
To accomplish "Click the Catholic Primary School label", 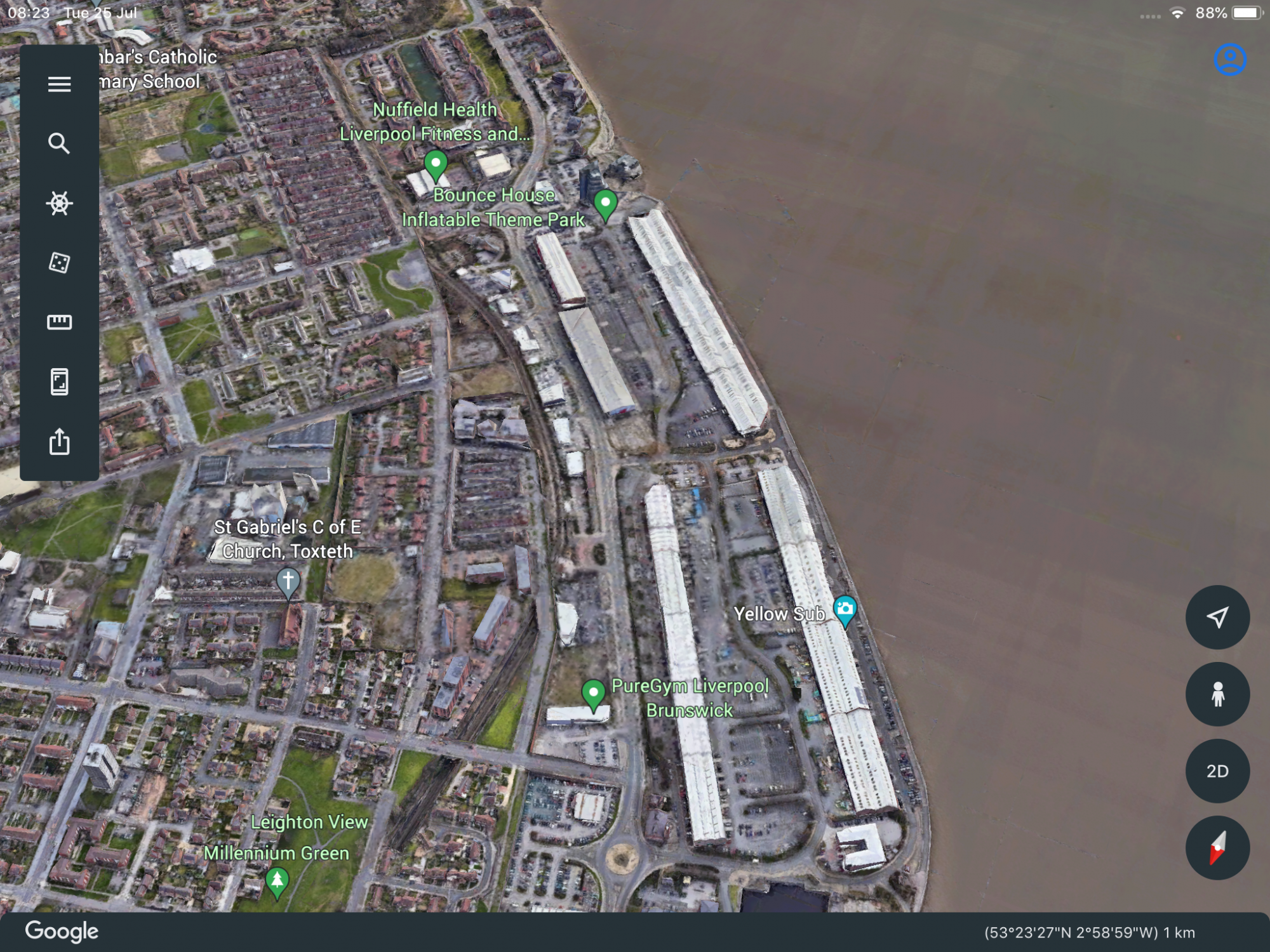I will click(x=157, y=69).
